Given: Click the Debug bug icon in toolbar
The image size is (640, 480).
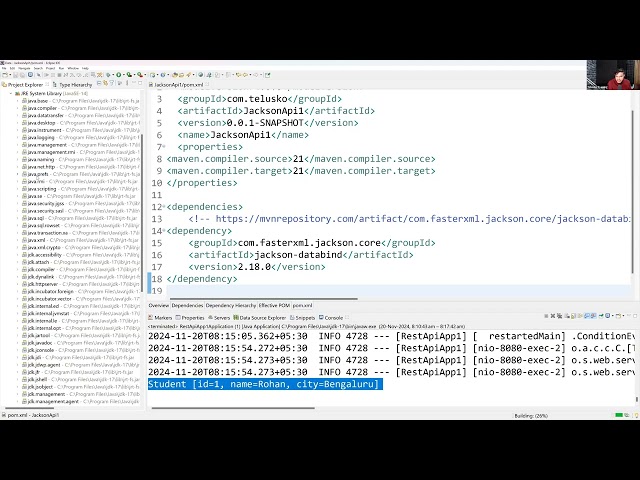Looking at the screenshot, I should point(108,75).
